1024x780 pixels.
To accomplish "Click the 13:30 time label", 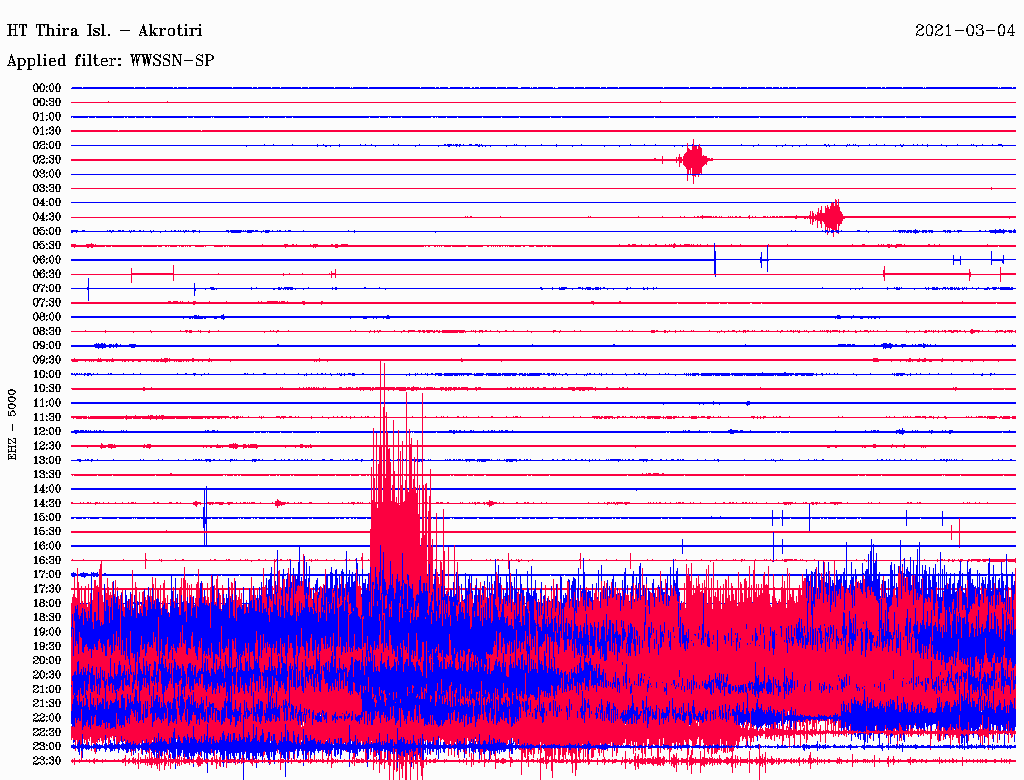I will (x=47, y=475).
